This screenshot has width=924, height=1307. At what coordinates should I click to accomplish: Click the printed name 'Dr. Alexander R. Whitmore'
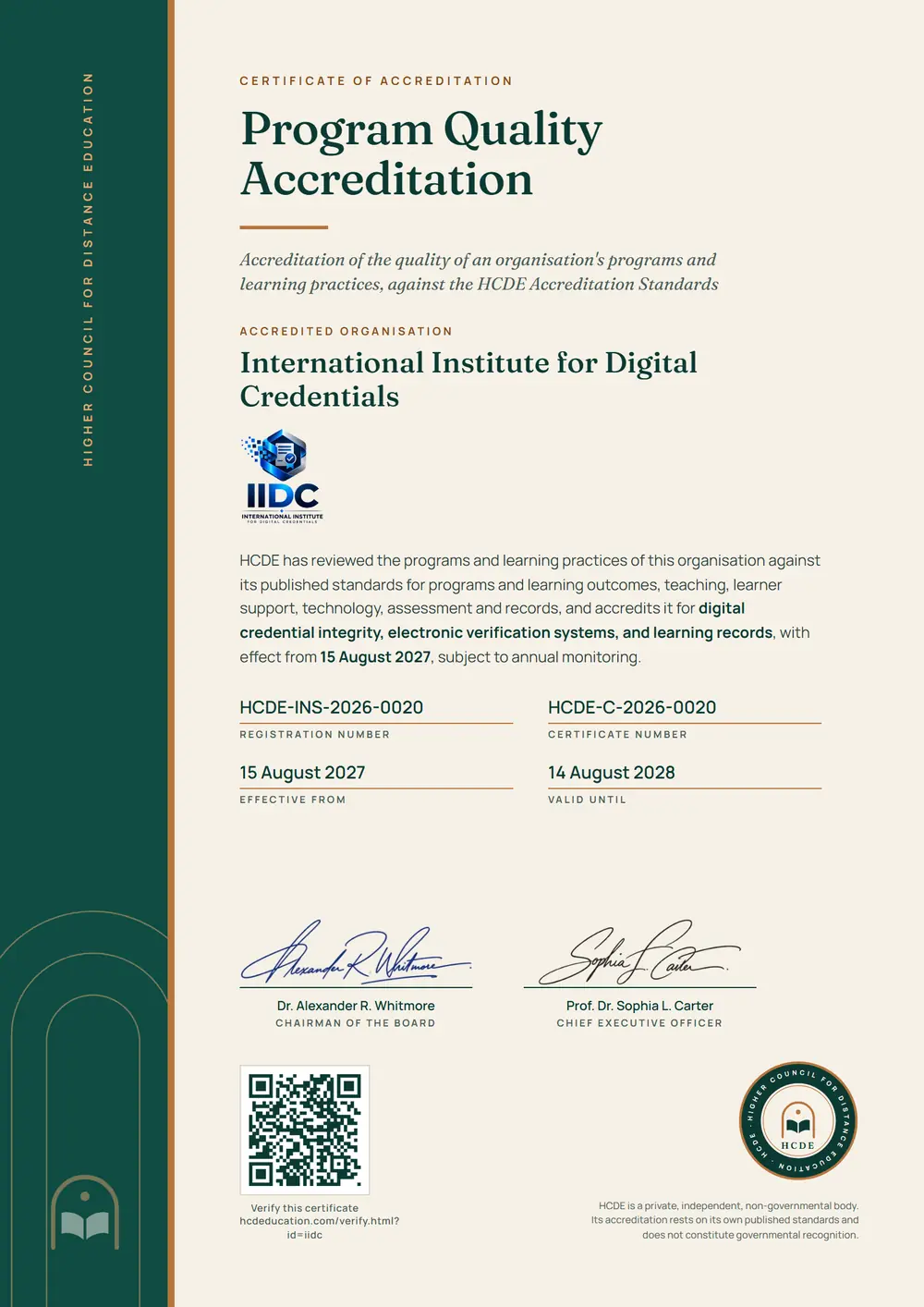356,1006
